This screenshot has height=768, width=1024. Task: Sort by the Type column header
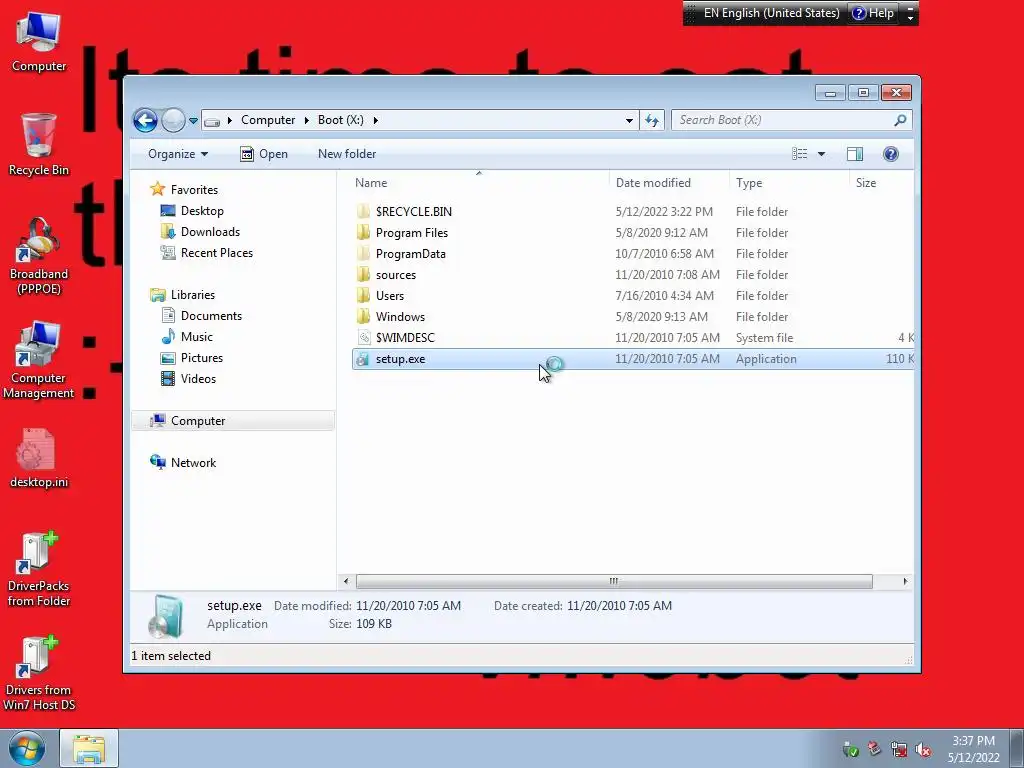[748, 183]
